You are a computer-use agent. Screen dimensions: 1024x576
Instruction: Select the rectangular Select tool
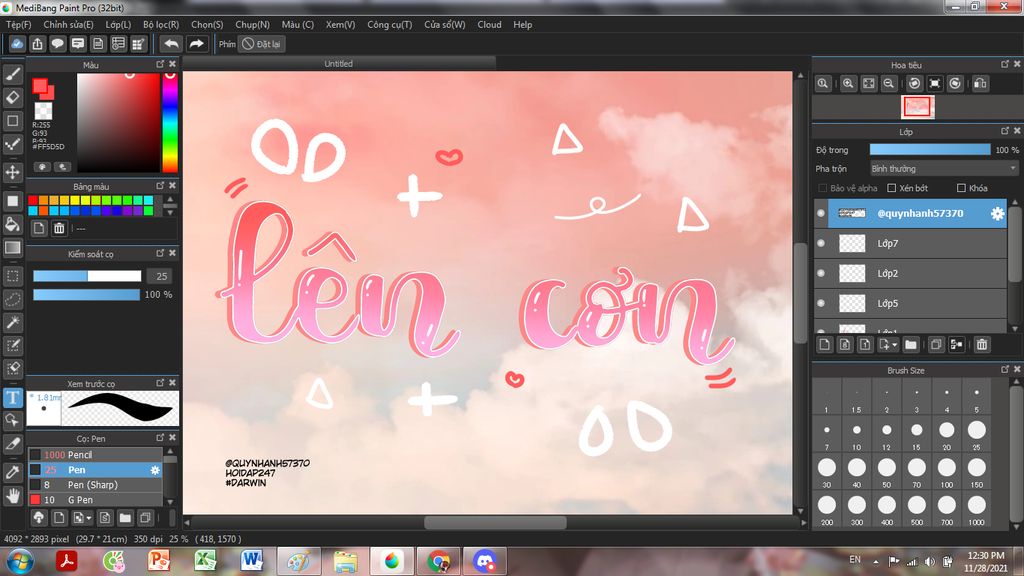pos(12,276)
